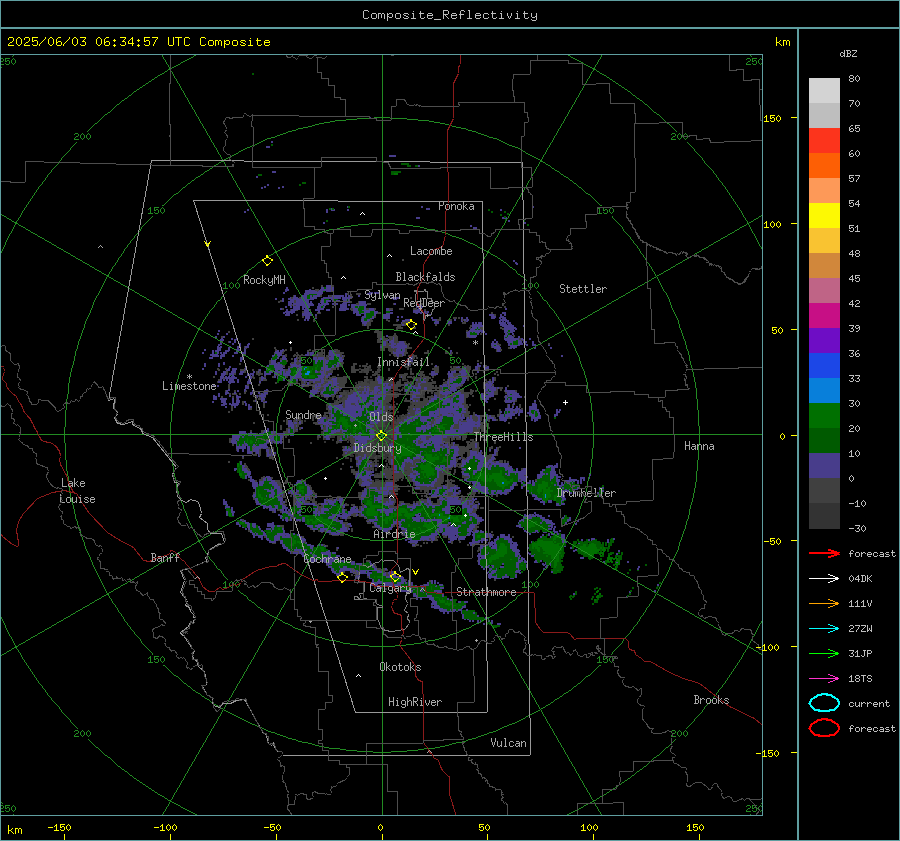Click the green 31JP arrow icon
The image size is (900, 841).
tap(824, 653)
